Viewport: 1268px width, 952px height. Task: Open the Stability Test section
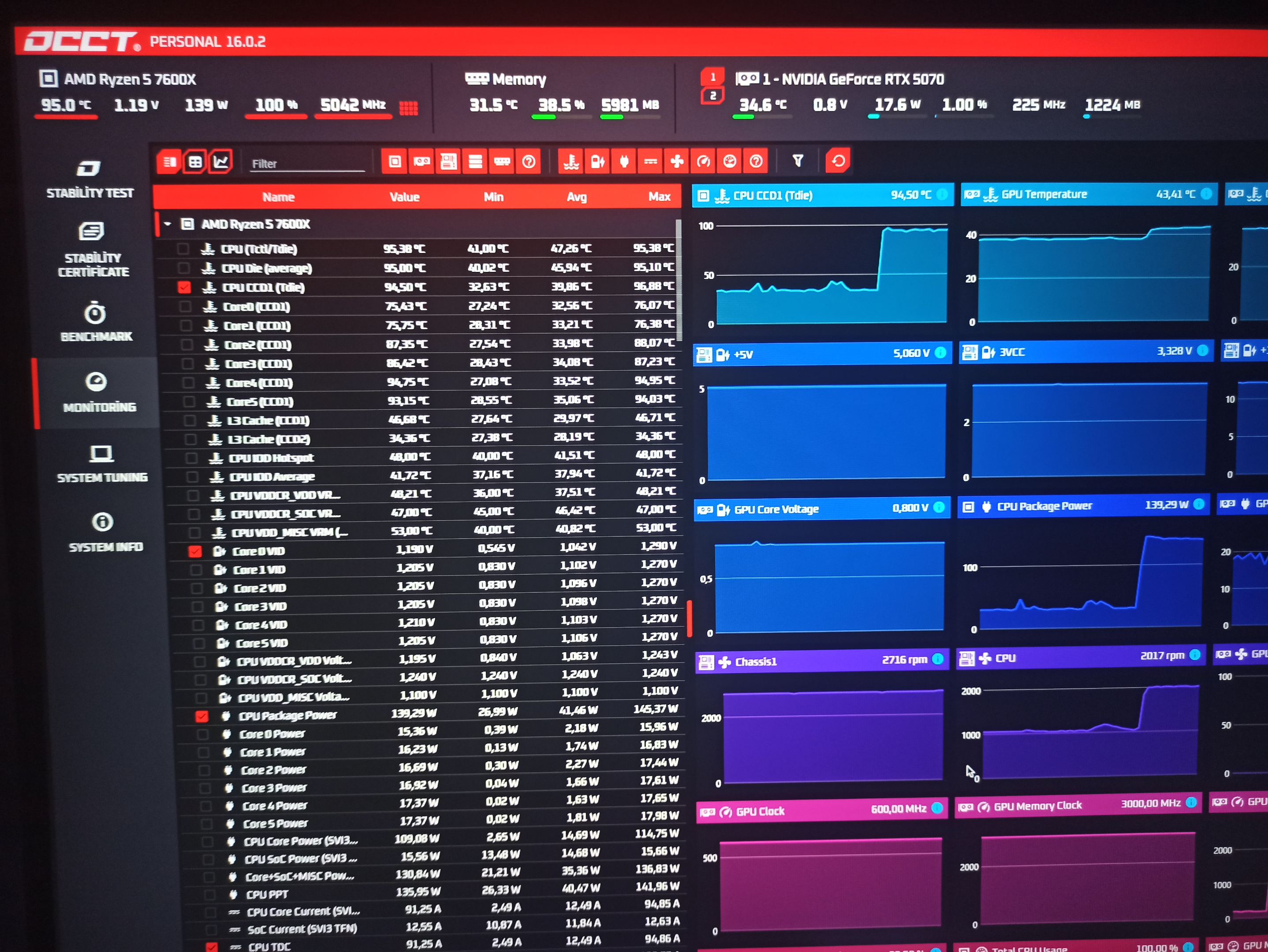tap(90, 180)
